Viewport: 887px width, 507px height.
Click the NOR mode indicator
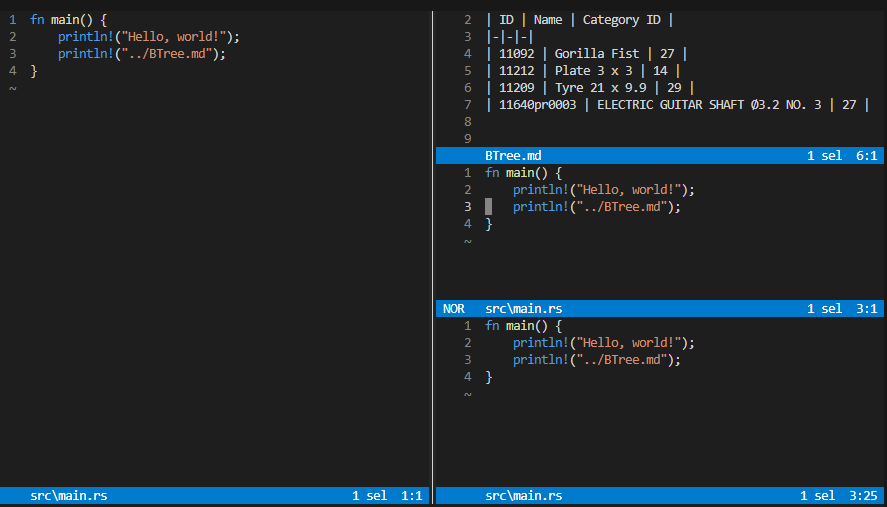(454, 308)
